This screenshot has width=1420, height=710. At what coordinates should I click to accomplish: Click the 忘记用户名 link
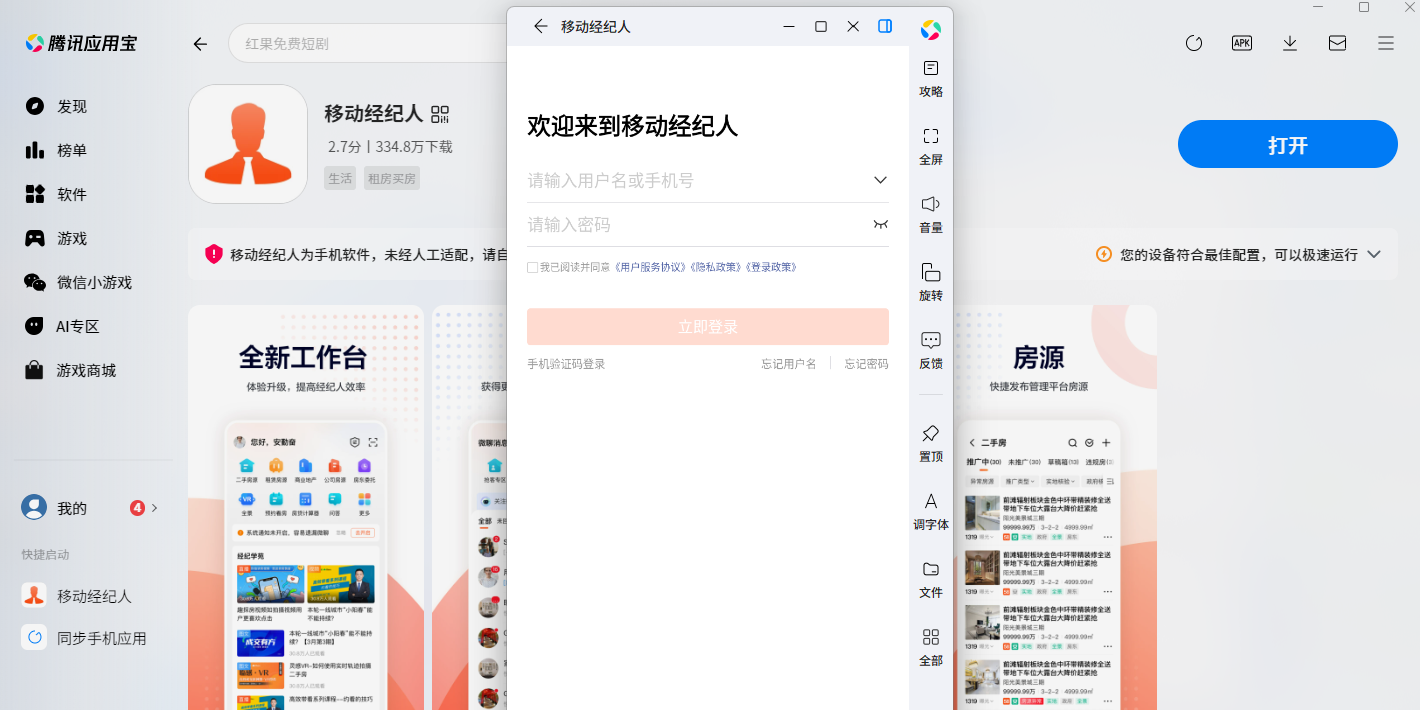789,364
